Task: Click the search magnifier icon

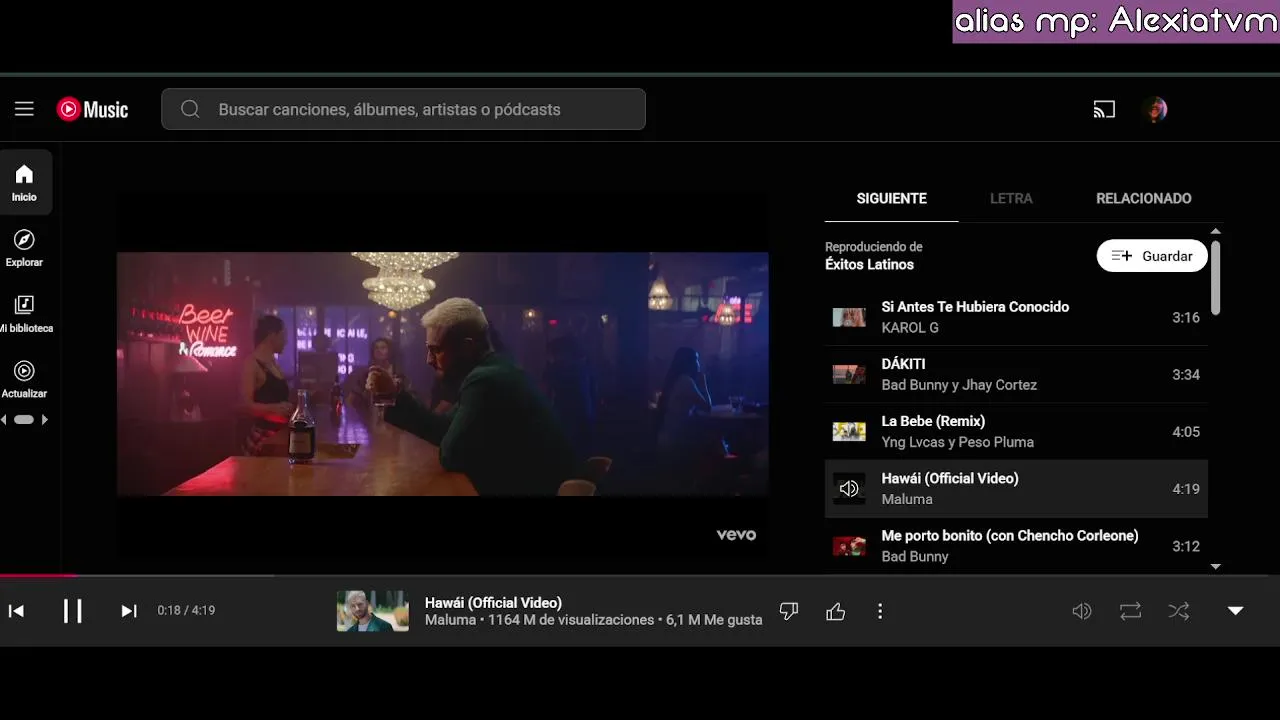Action: coord(190,109)
